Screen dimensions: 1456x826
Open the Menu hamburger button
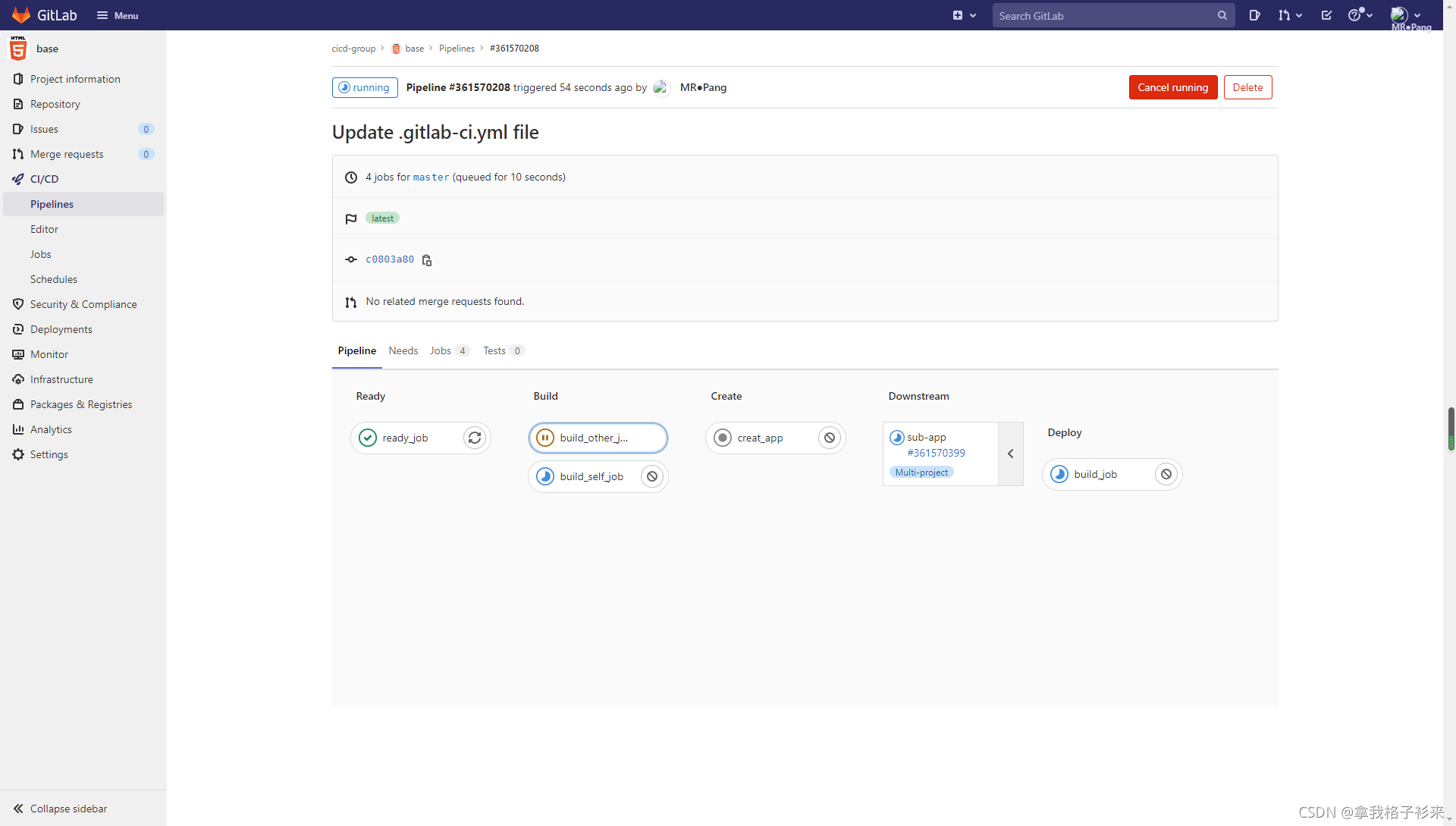coord(118,15)
